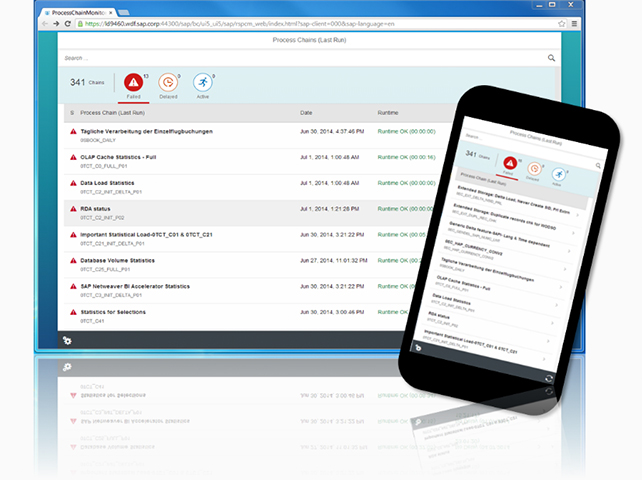Click the Delayed filter icon on phone
Image resolution: width=642 pixels, height=480 pixels.
click(x=534, y=169)
